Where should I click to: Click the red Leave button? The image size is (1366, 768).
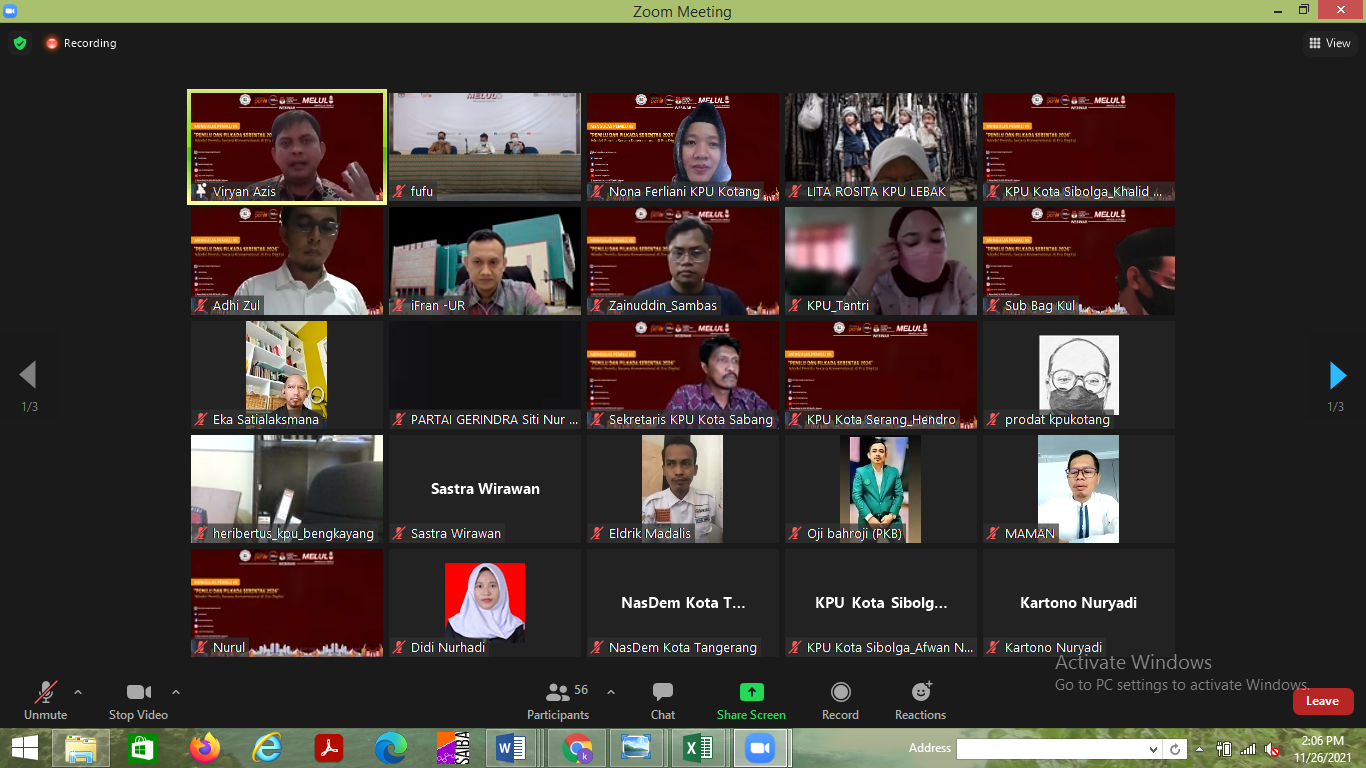click(x=1322, y=701)
